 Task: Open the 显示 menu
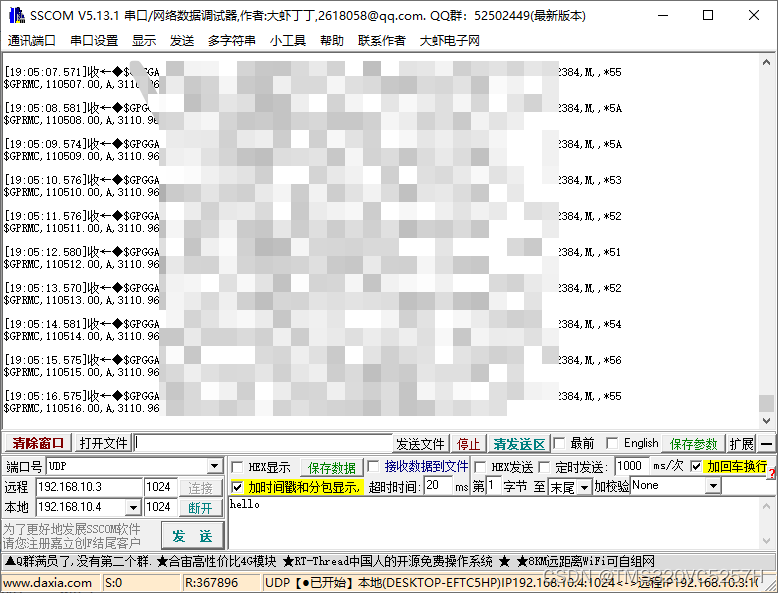pos(144,41)
